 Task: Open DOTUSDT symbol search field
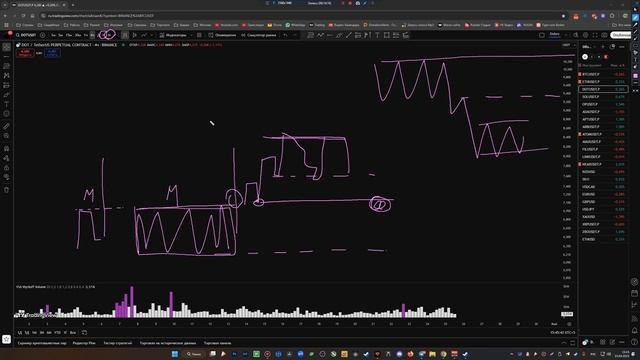[26, 35]
